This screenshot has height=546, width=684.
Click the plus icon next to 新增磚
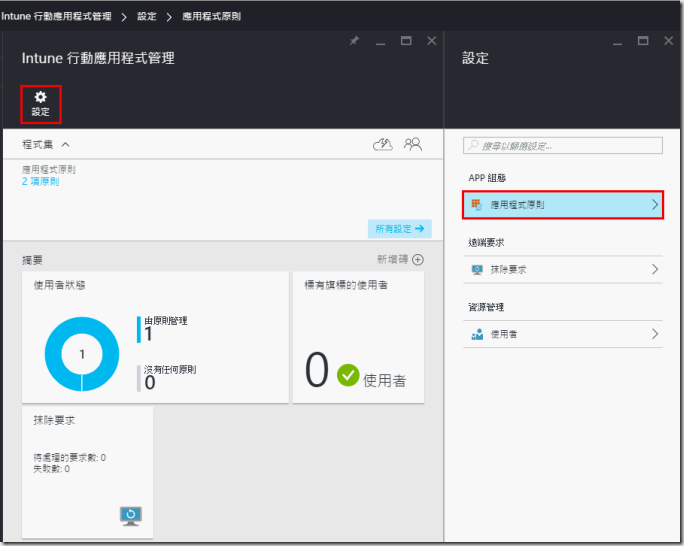click(x=418, y=259)
